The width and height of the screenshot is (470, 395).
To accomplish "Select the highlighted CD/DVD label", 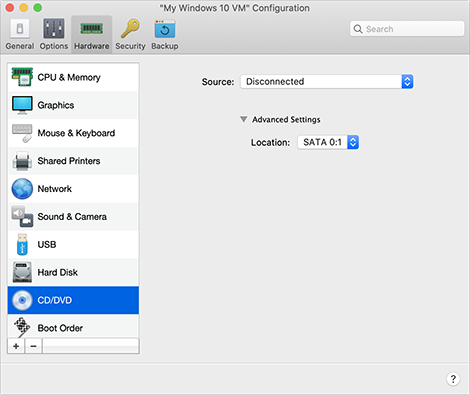I will click(55, 300).
